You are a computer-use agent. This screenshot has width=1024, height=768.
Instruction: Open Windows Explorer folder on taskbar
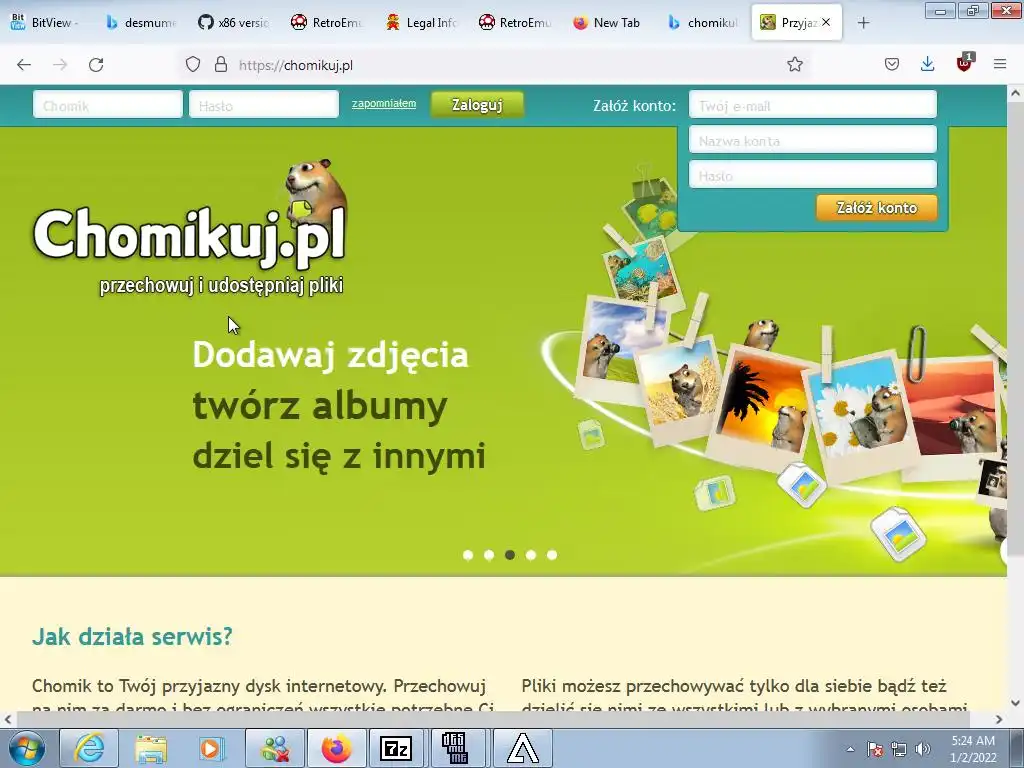[151, 748]
